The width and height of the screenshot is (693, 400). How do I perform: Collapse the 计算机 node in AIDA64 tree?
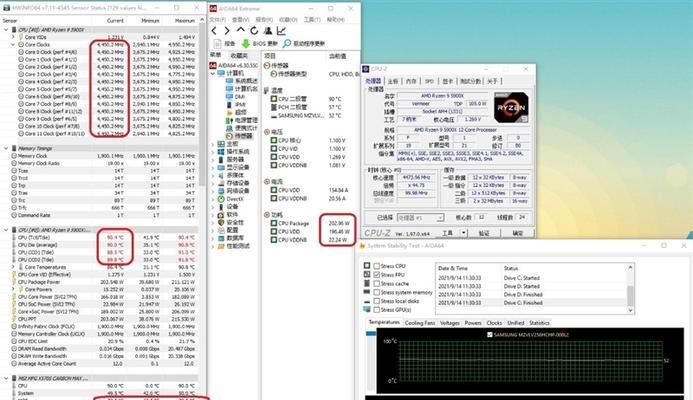213,73
